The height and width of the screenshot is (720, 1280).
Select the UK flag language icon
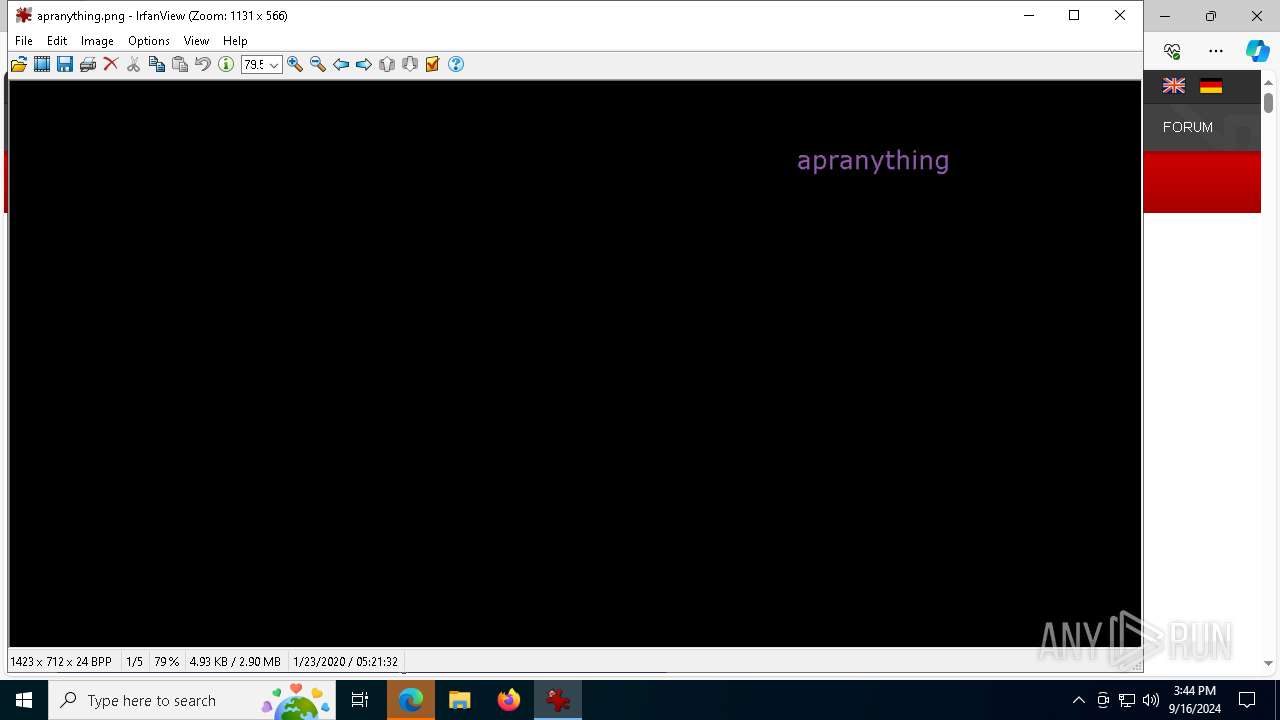coord(1174,86)
